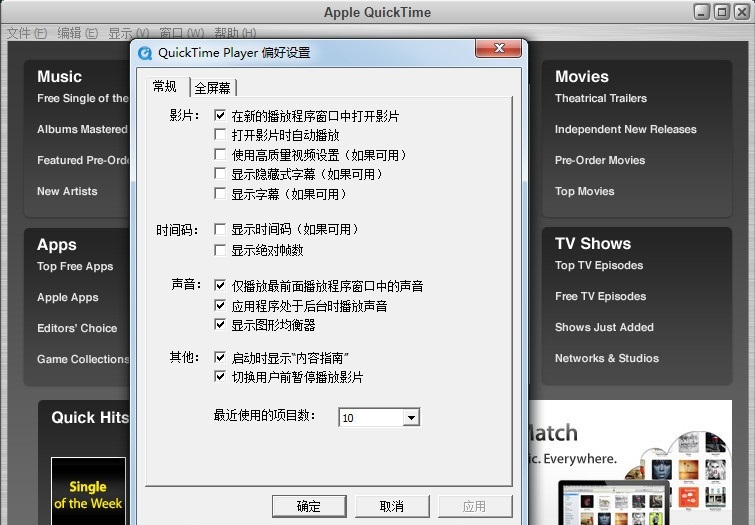
Task: Switch to the 全屏幕 tab
Action: coord(212,88)
